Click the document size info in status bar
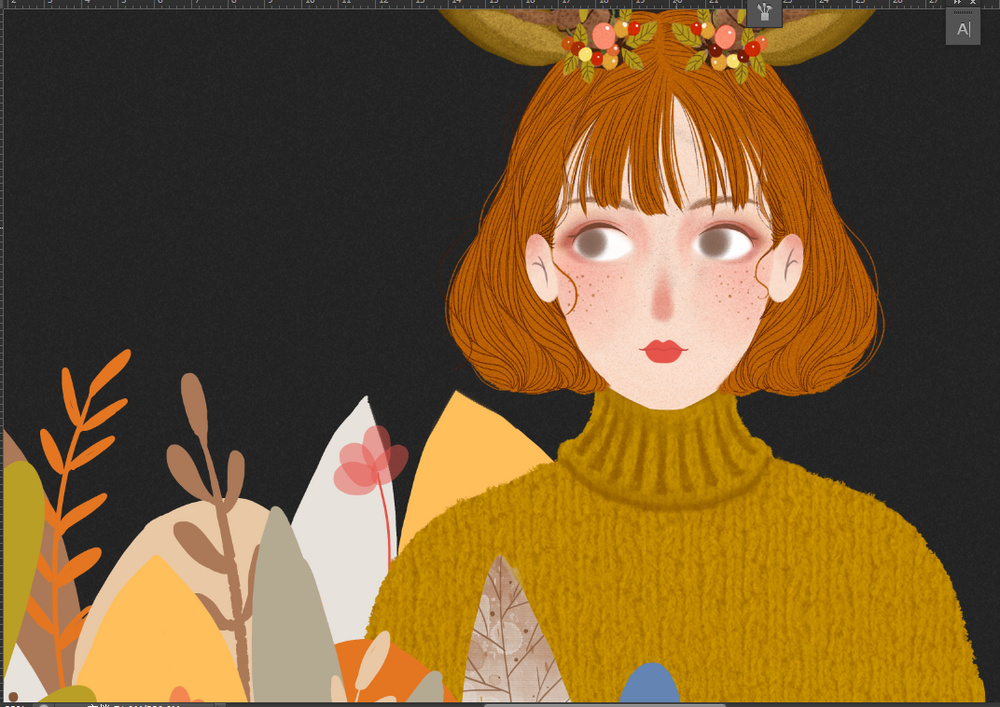This screenshot has width=1000, height=707. click(133, 705)
